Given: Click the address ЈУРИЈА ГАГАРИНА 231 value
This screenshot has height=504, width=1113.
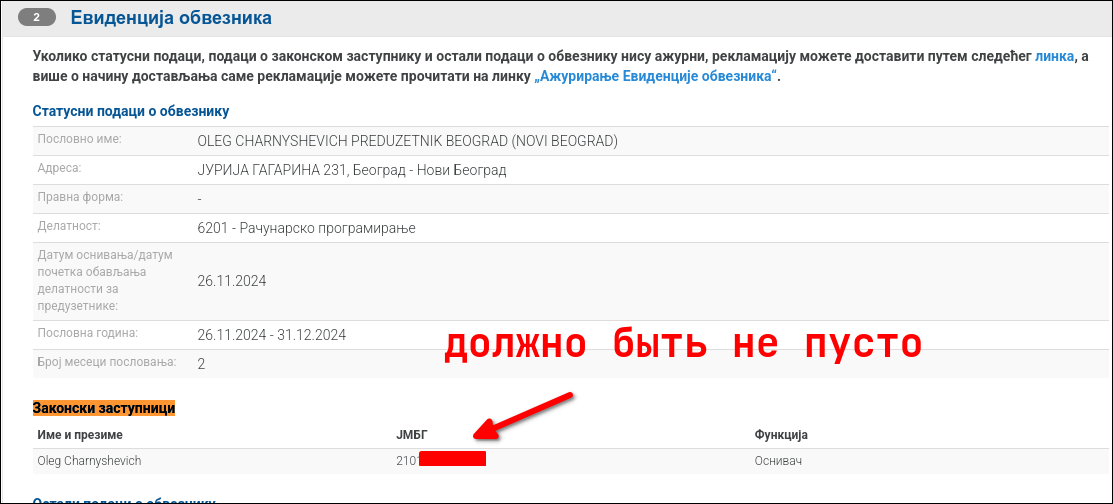Looking at the screenshot, I should pos(352,170).
